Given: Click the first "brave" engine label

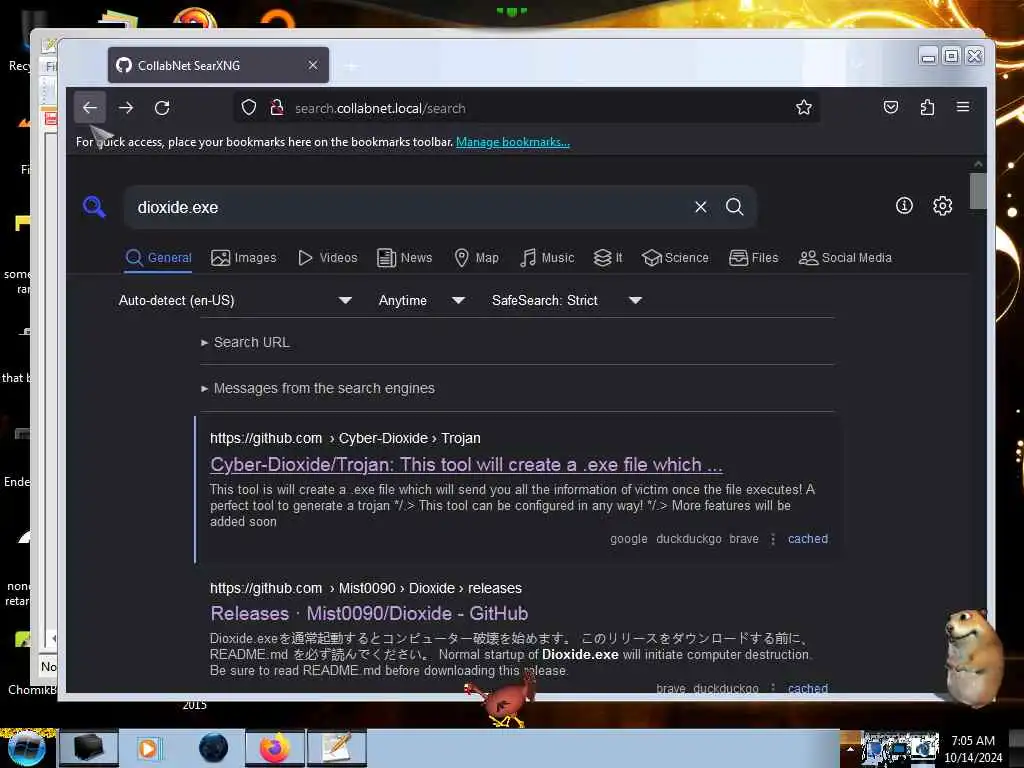Looking at the screenshot, I should 744,539.
